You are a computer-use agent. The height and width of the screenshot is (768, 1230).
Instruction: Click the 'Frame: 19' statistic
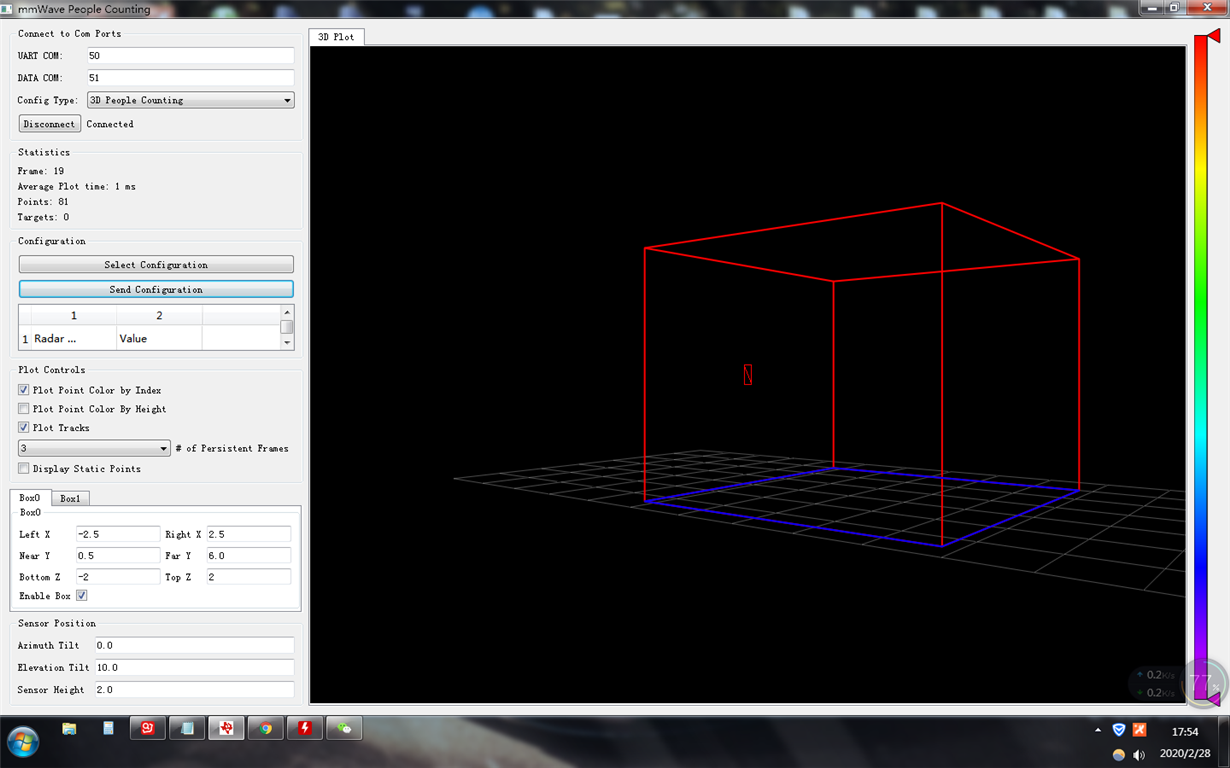41,171
